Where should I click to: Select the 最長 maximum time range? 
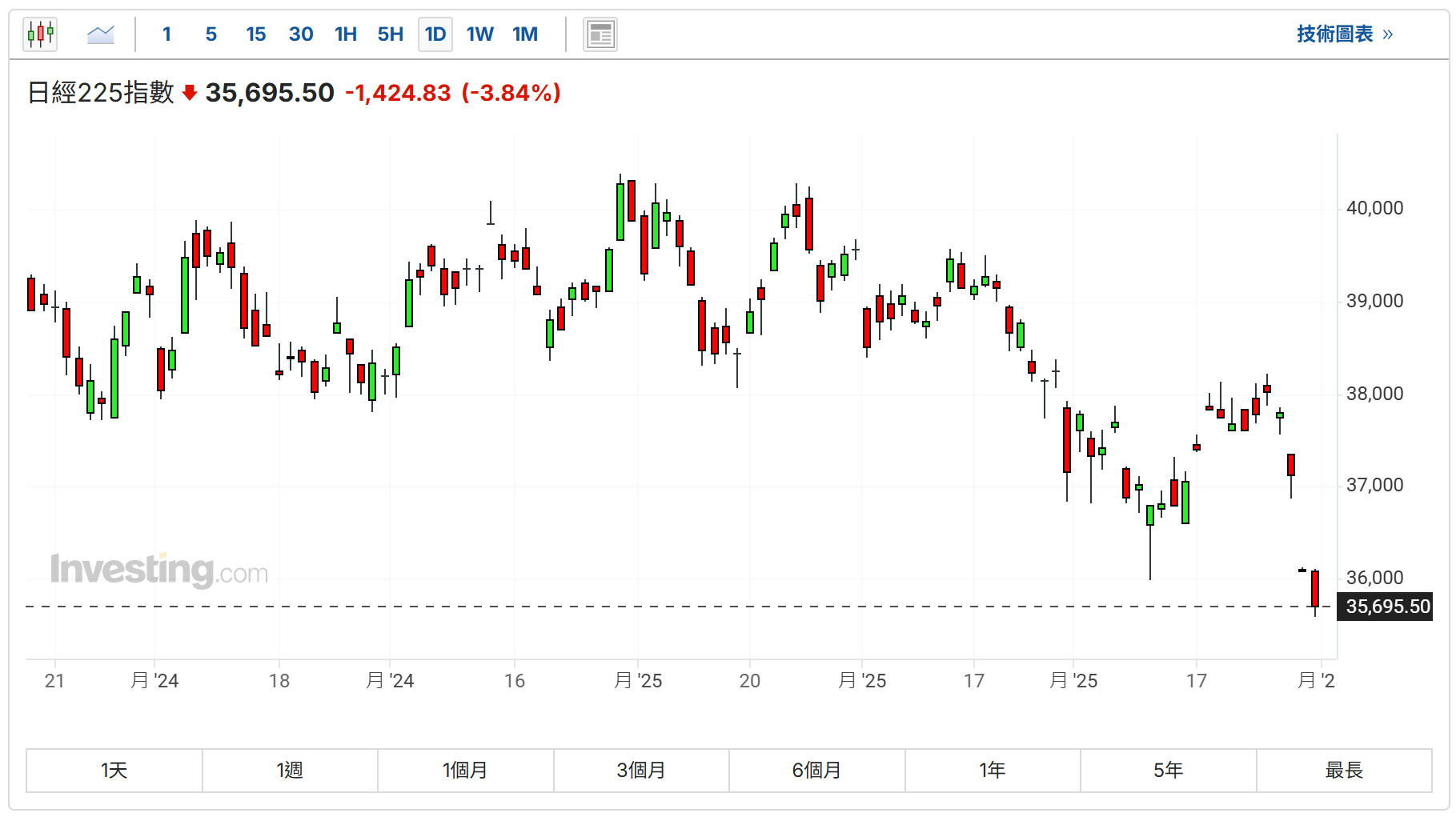[1344, 771]
